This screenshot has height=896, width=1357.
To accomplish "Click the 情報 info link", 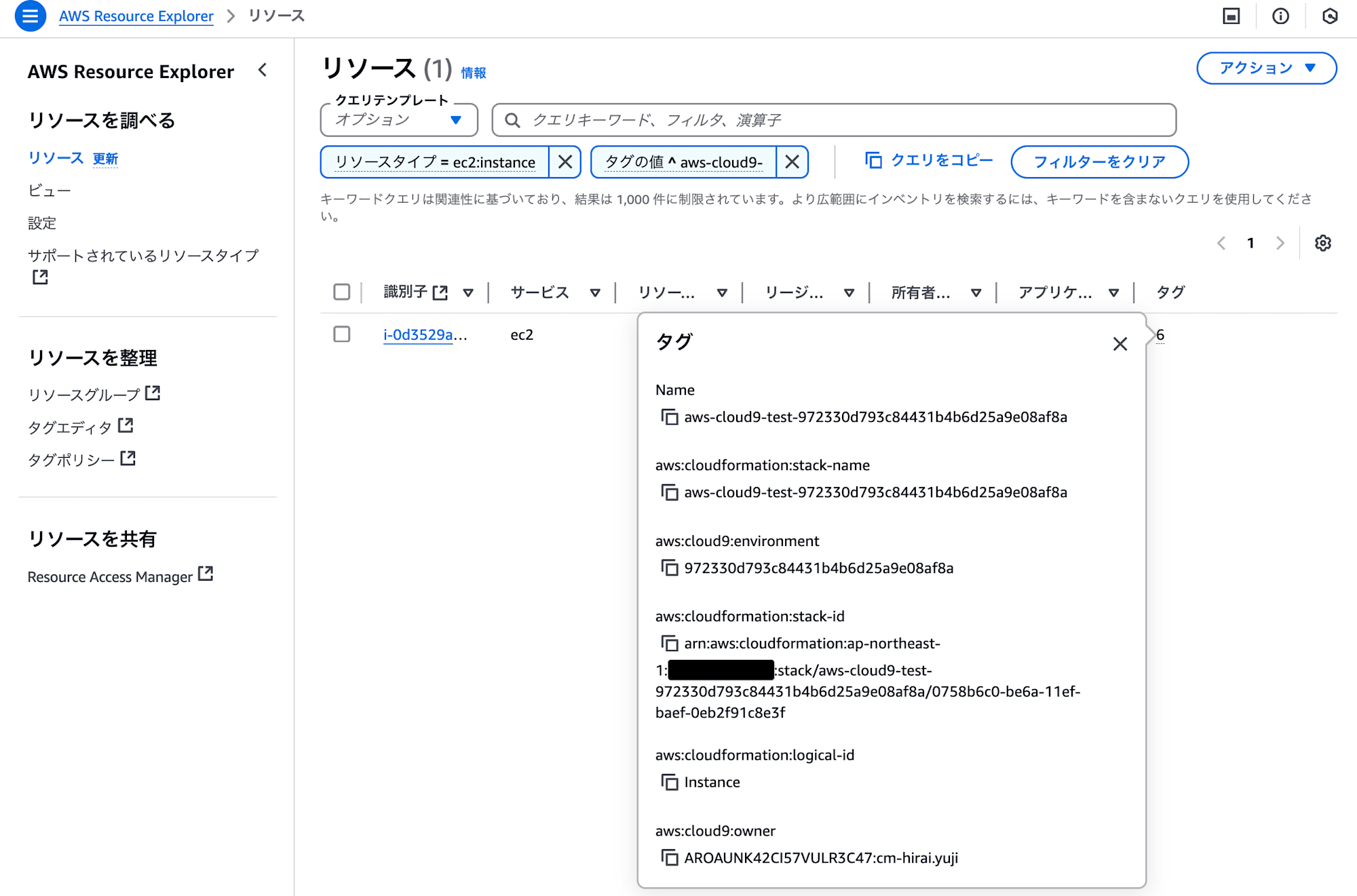I will pyautogui.click(x=474, y=73).
